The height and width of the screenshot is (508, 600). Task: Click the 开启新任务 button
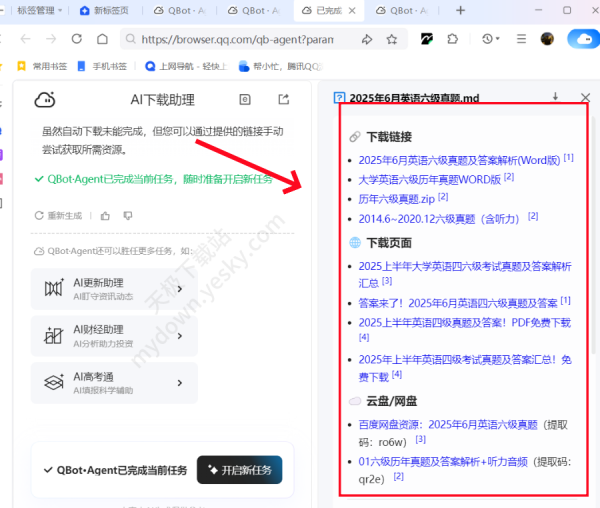tap(240, 470)
